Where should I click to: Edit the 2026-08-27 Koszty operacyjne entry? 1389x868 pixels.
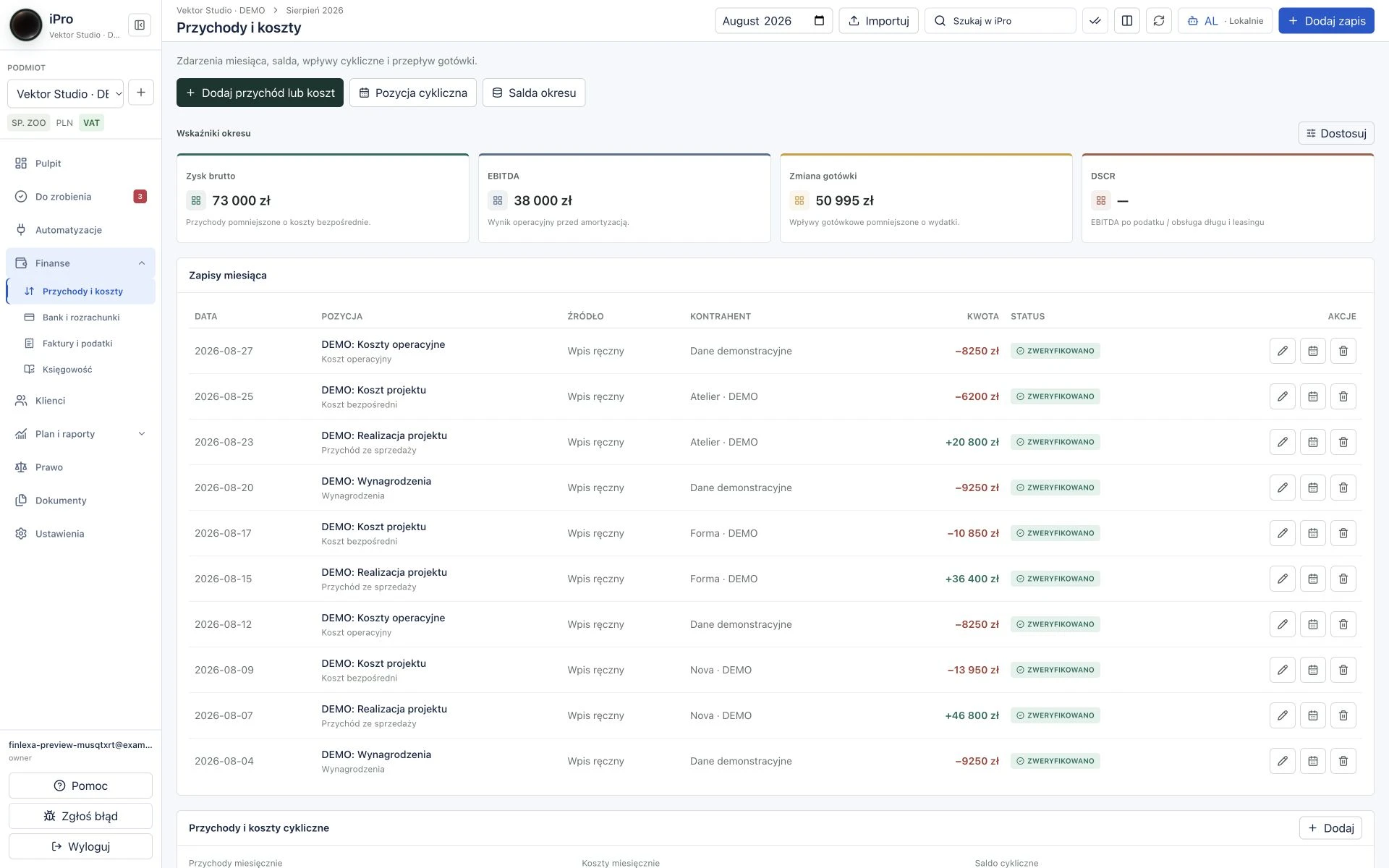pyautogui.click(x=1283, y=351)
